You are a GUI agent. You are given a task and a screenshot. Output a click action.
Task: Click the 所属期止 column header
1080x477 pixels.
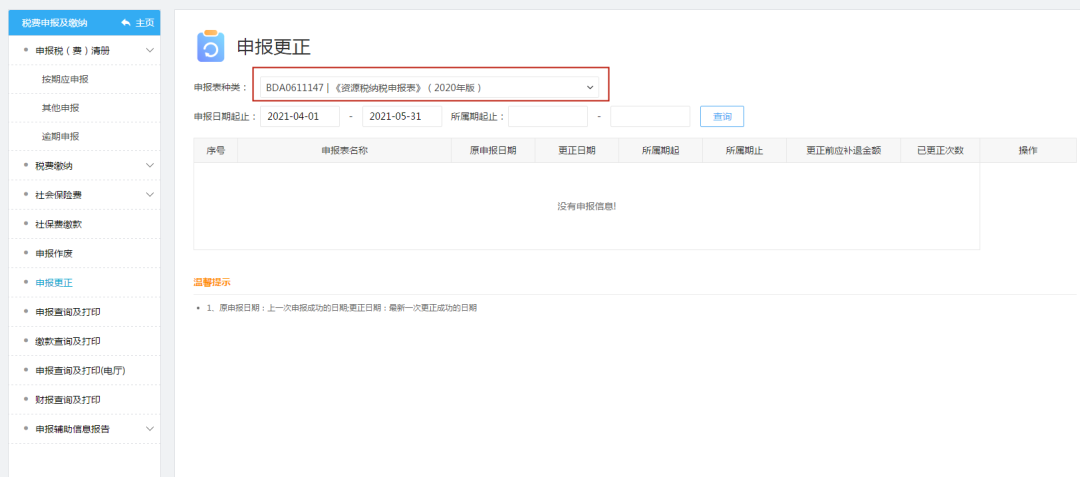pos(745,150)
